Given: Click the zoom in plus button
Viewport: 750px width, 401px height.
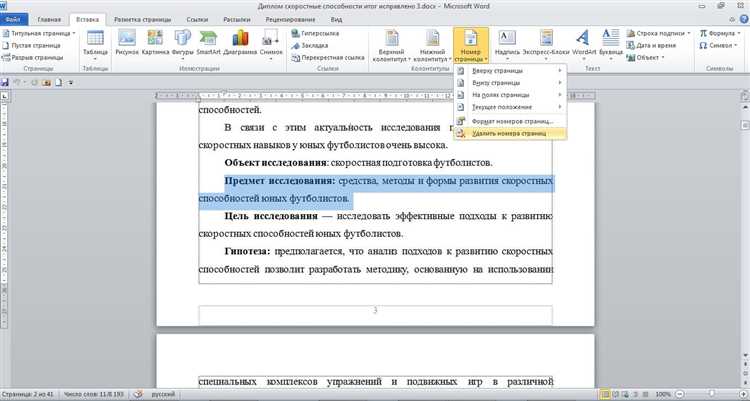Looking at the screenshot, I should pos(742,395).
